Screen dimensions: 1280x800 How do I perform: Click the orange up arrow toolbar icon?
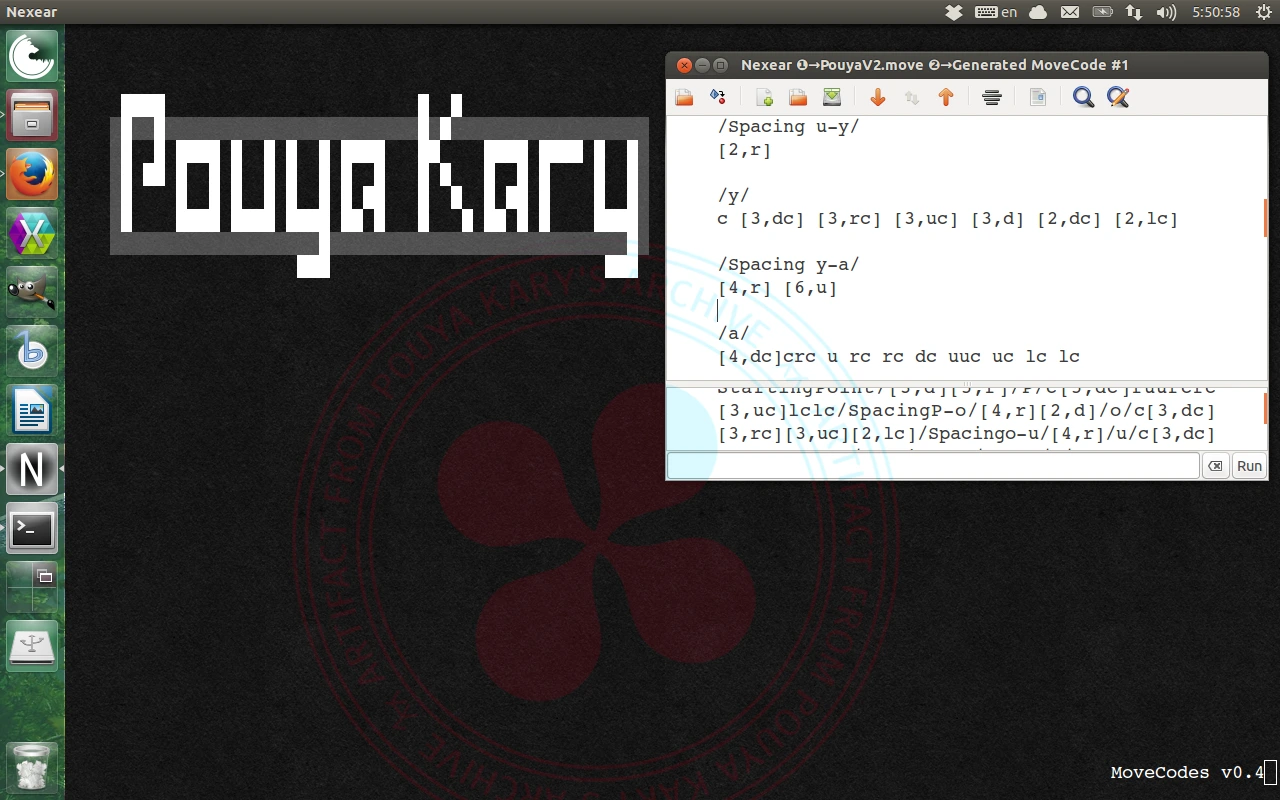tap(946, 97)
